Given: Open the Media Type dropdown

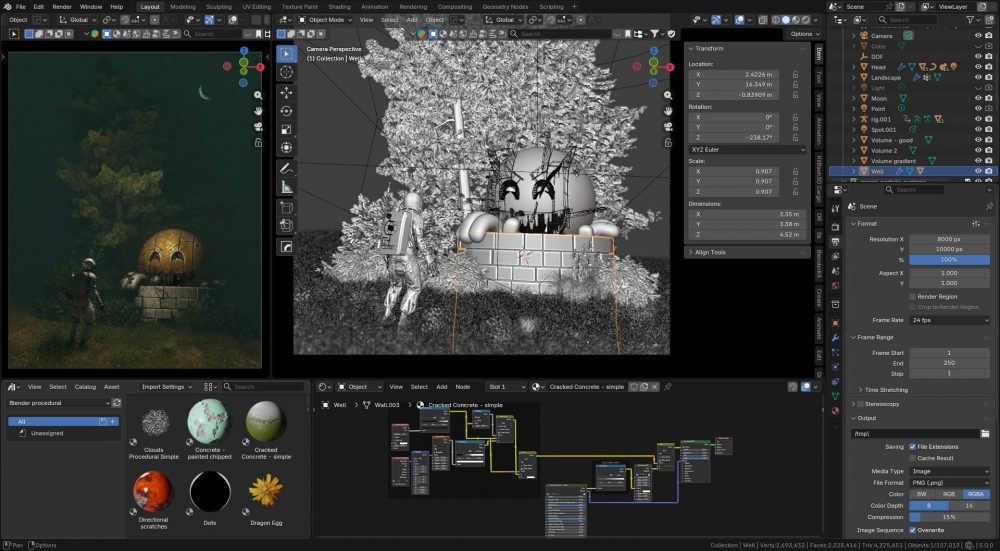Looking at the screenshot, I should 950,471.
